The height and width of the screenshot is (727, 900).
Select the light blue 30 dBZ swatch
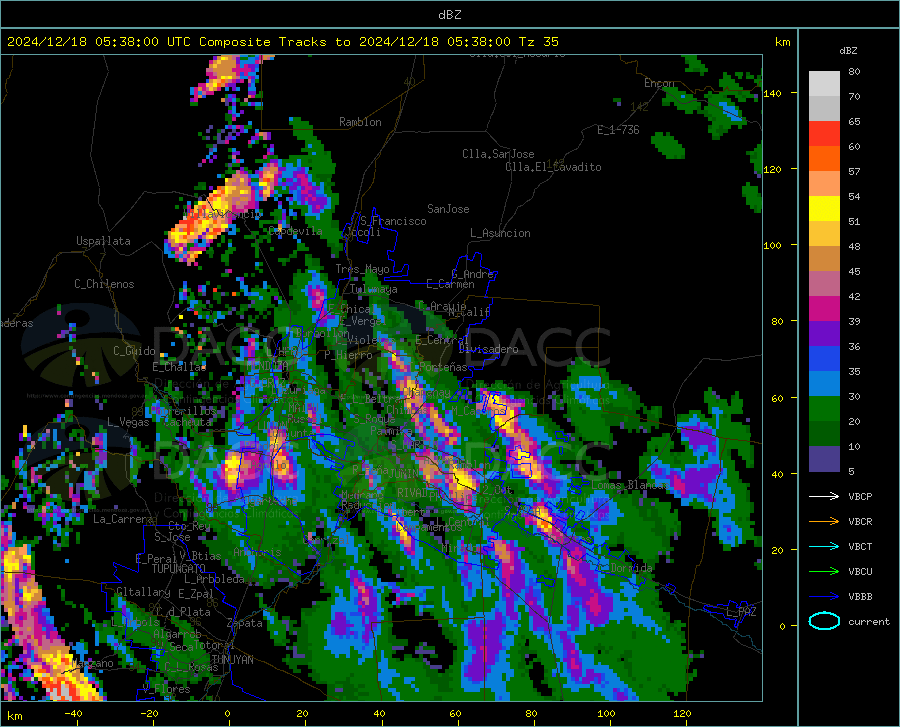(x=824, y=383)
